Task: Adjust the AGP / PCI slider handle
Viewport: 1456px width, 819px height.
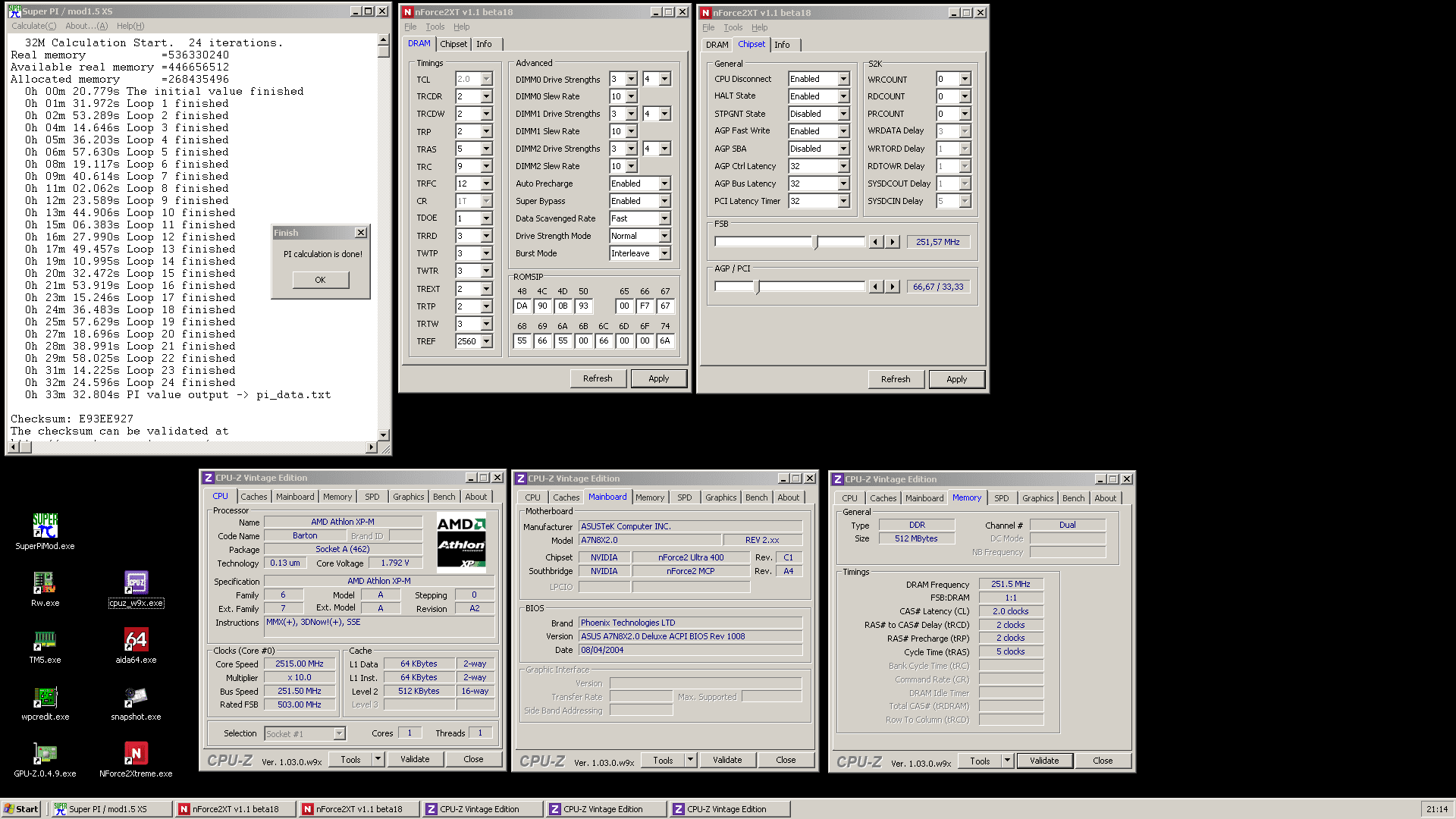Action: pos(757,287)
